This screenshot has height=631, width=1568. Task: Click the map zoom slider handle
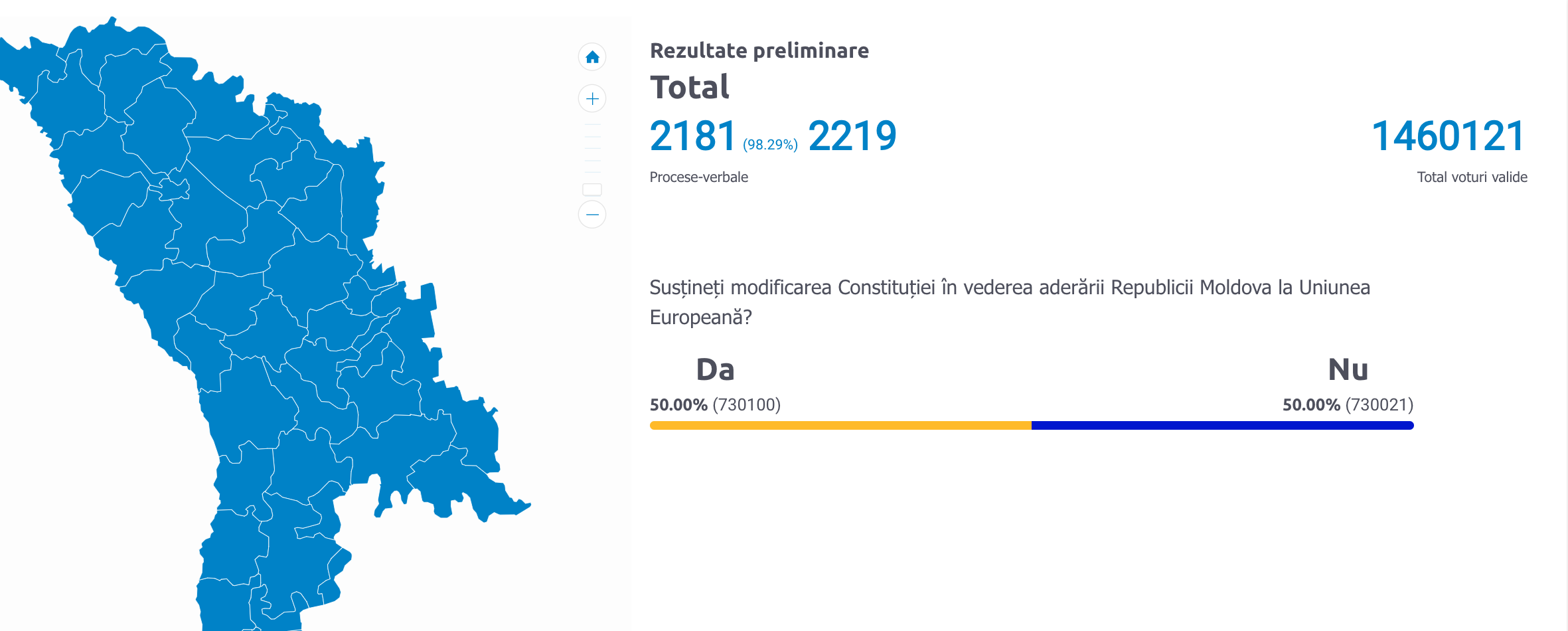click(x=592, y=190)
